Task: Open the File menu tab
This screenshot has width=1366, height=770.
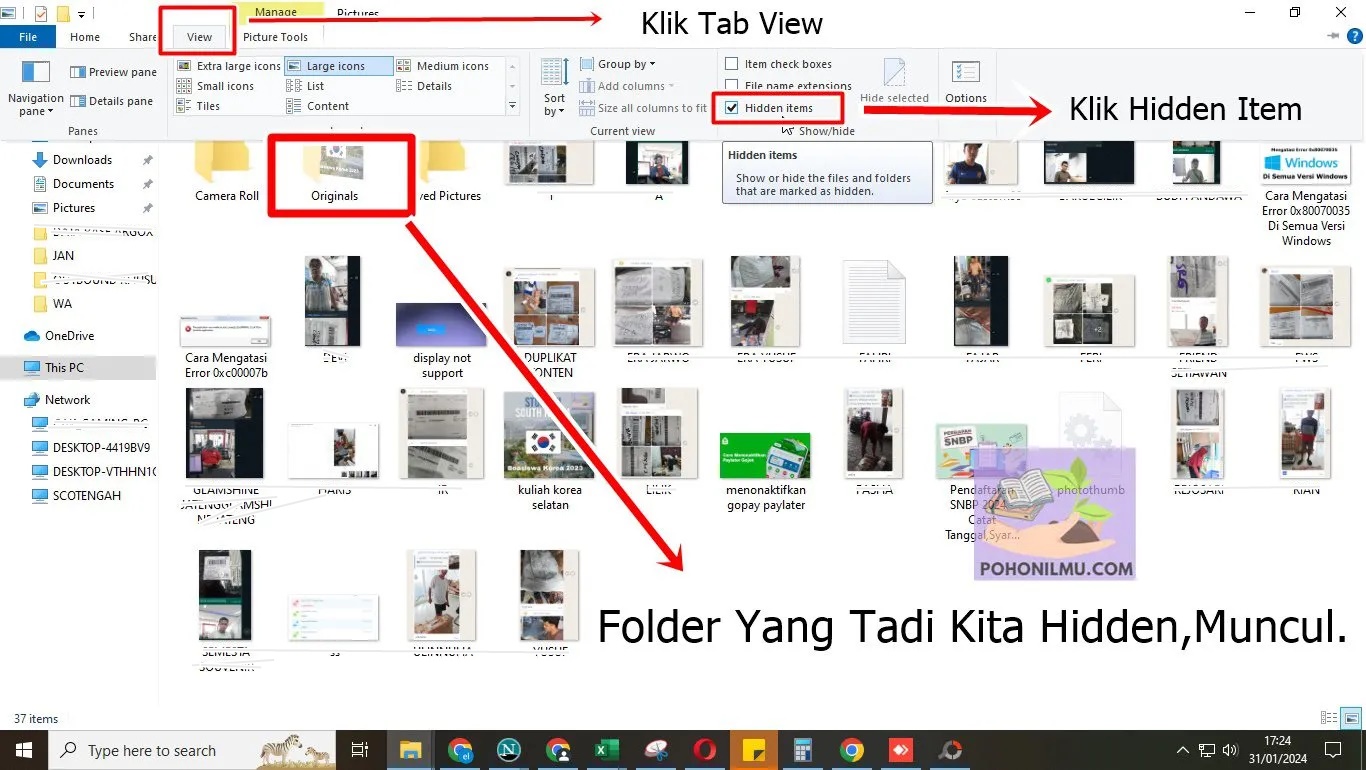Action: point(28,37)
